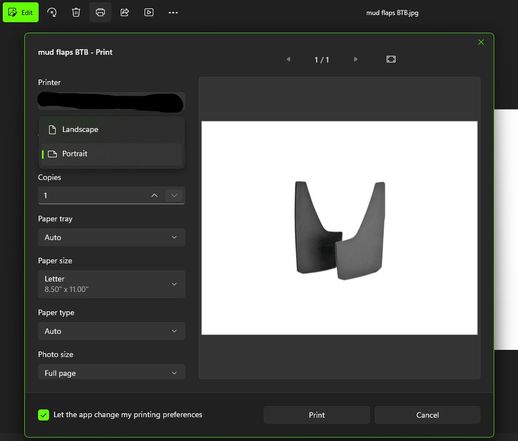This screenshot has height=441, width=518.
Task: Open the Paper size Letter dropdown
Action: pos(112,284)
